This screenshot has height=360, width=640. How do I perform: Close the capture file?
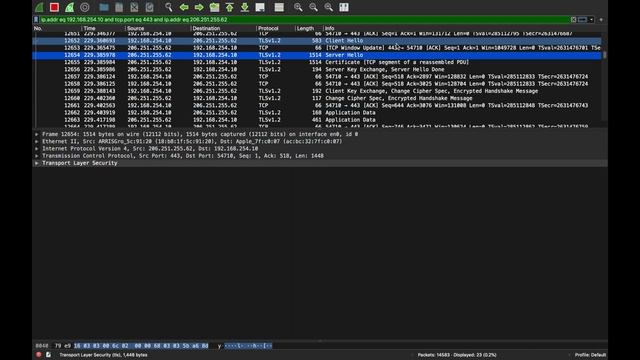click(134, 7)
